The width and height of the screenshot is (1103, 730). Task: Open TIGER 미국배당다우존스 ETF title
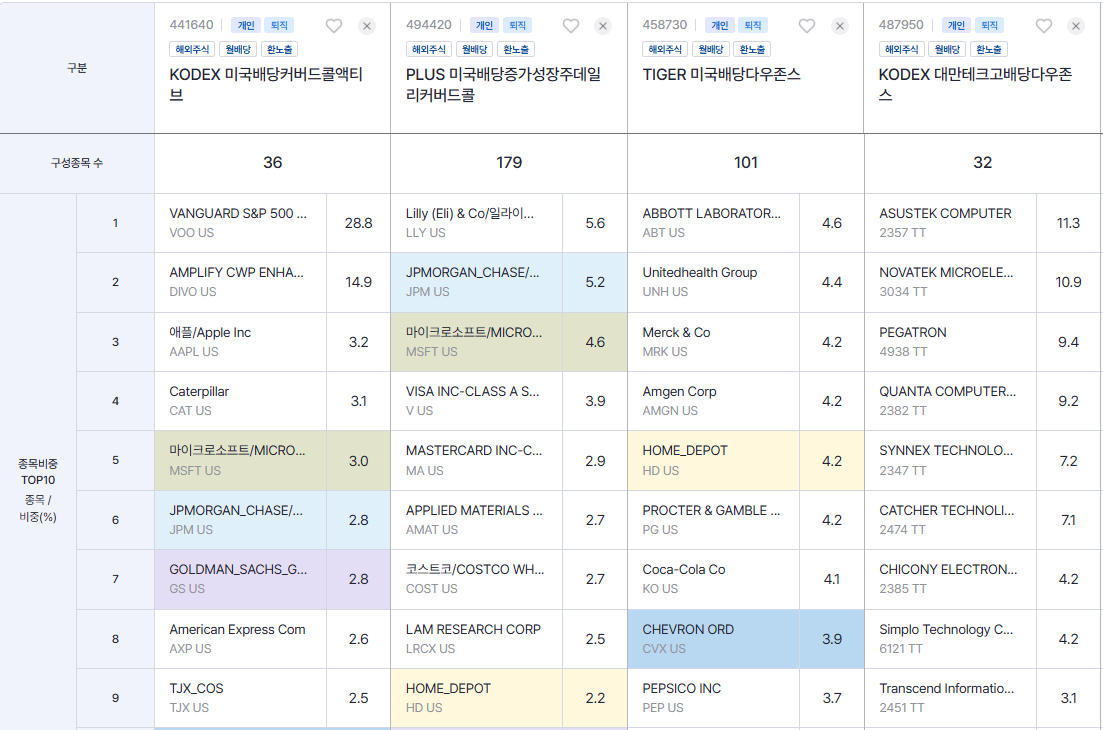pos(721,75)
